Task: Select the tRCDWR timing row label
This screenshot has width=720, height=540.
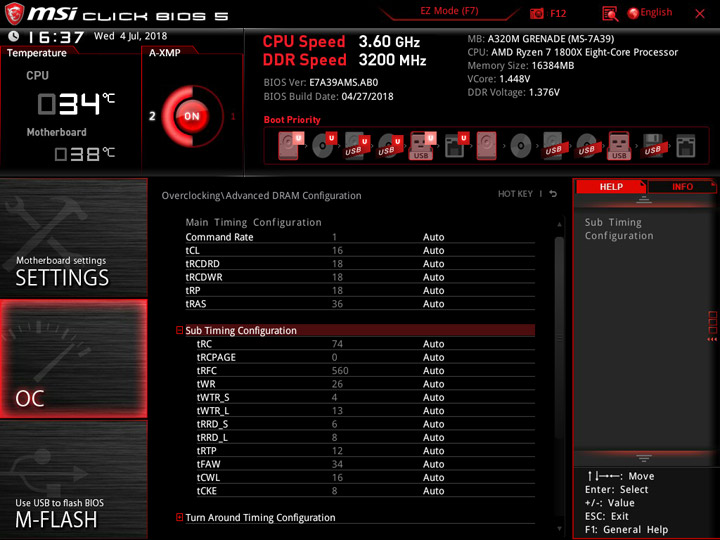Action: click(x=204, y=277)
